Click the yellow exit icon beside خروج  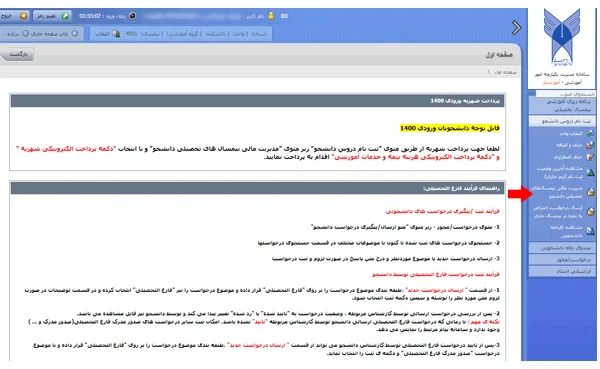point(23,16)
